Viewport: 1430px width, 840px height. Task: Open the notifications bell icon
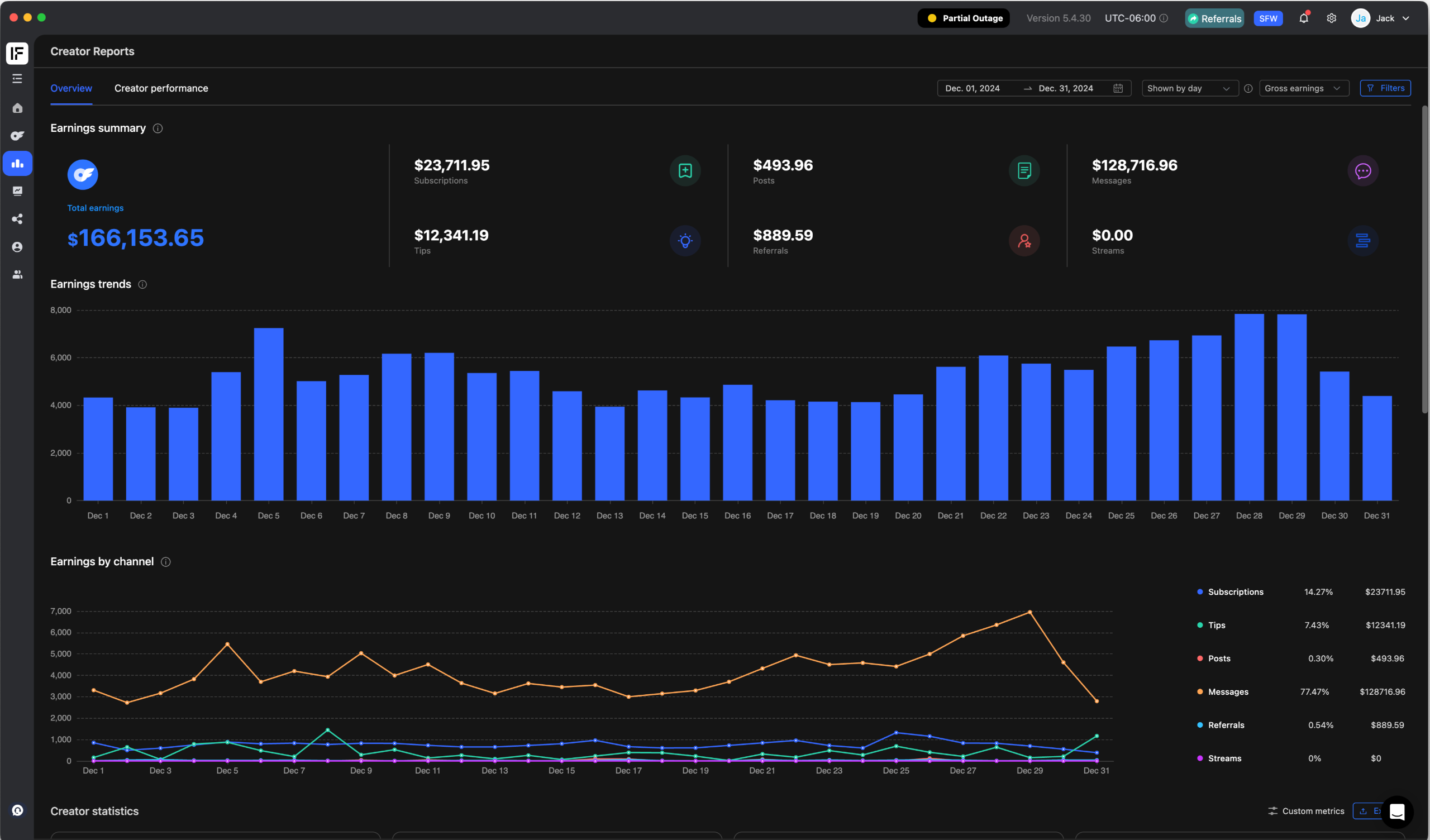tap(1303, 18)
